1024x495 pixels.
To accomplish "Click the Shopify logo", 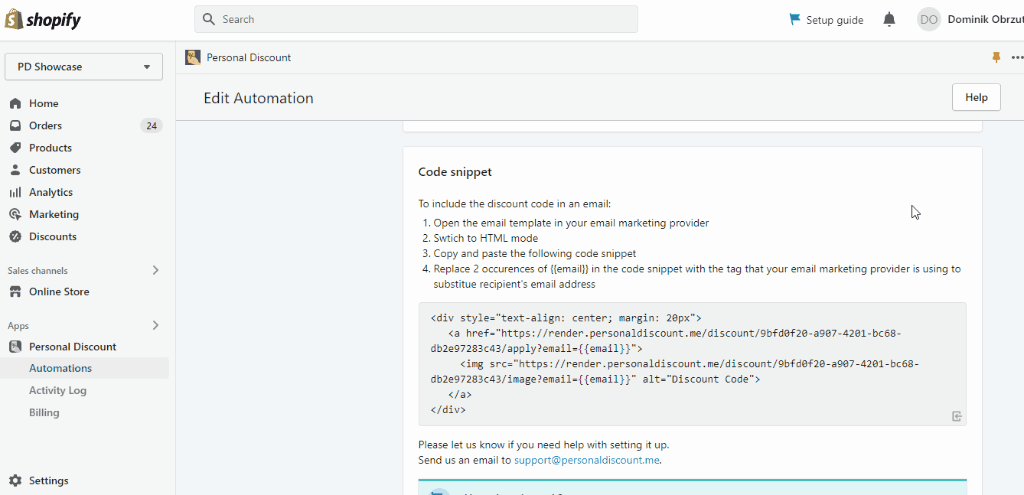I will [x=42, y=20].
